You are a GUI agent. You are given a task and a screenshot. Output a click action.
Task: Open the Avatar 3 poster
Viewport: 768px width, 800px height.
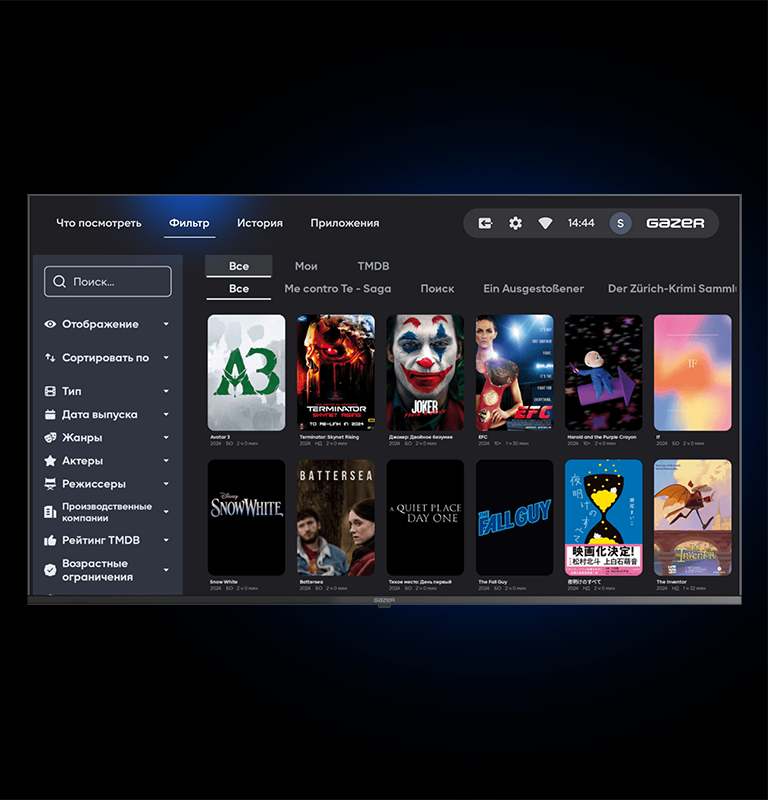point(246,372)
